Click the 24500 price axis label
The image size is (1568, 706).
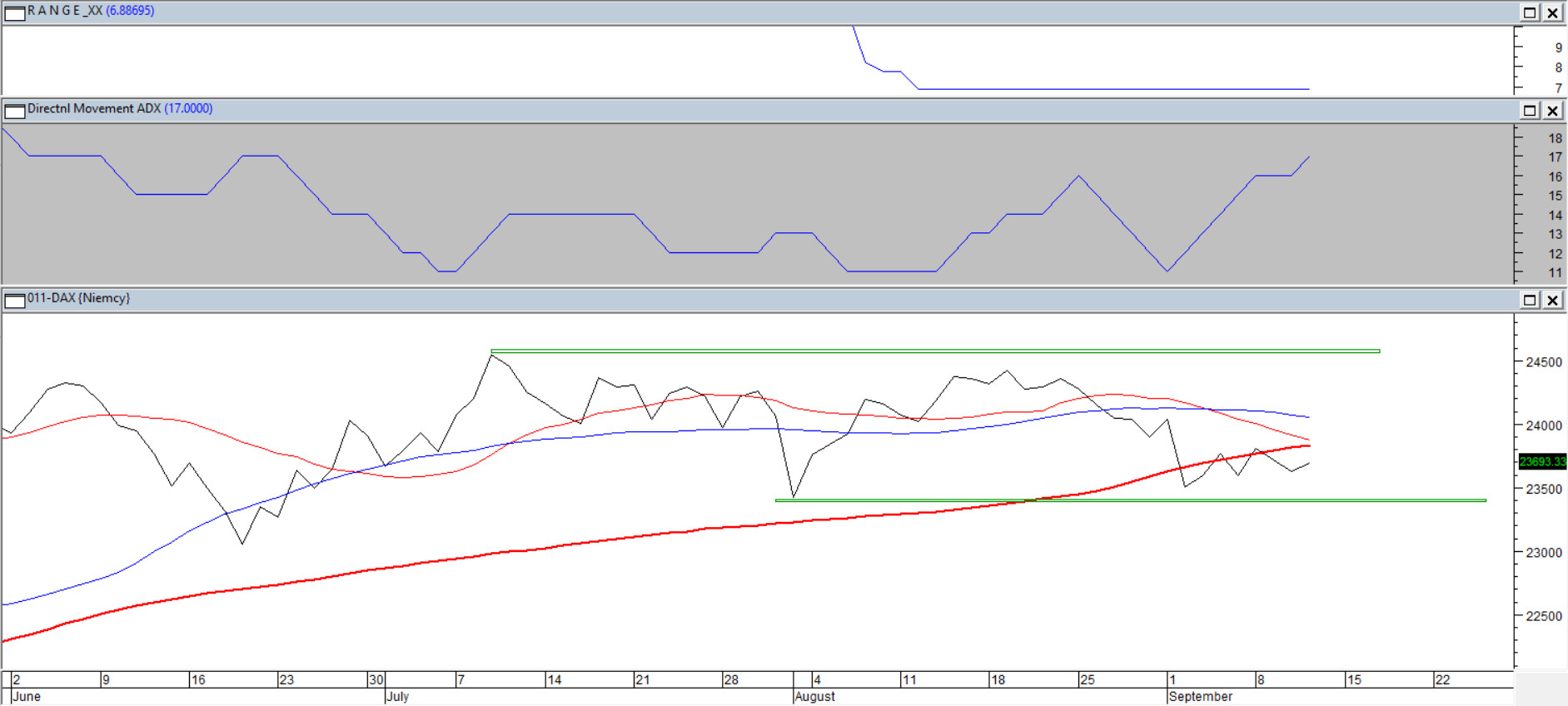pos(1543,362)
